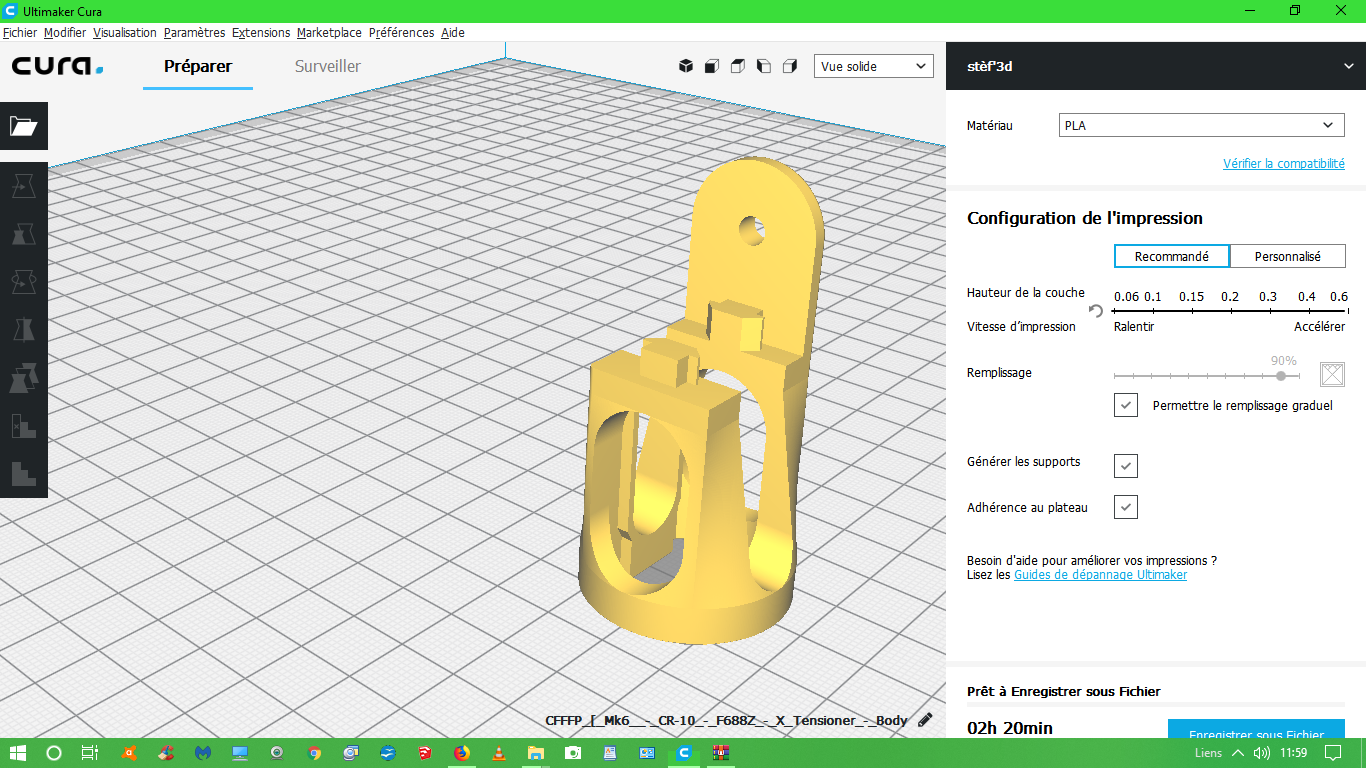The image size is (1366, 768).
Task: Click the 0.6 layer height value
Action: (1338, 297)
